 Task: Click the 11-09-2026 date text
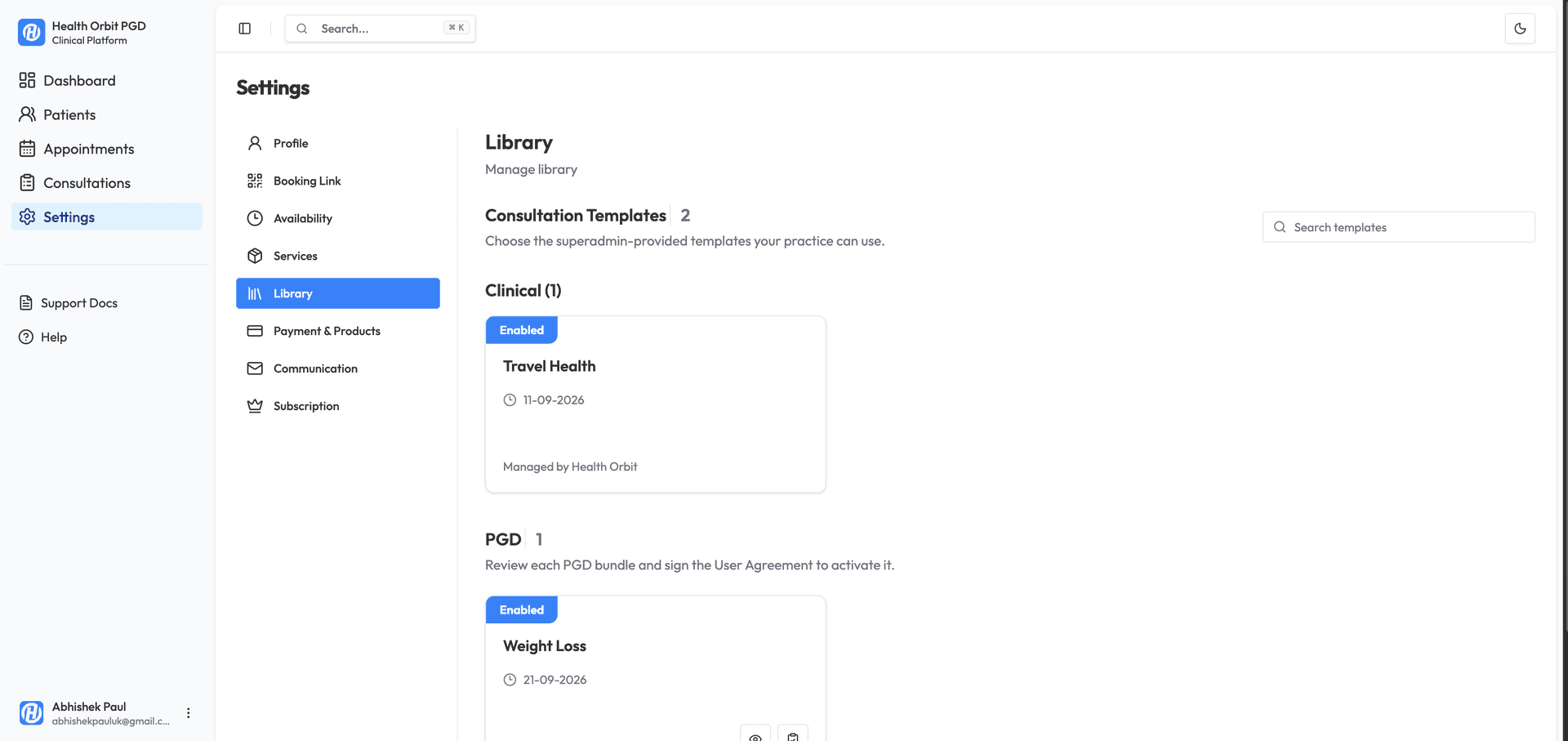coord(554,400)
